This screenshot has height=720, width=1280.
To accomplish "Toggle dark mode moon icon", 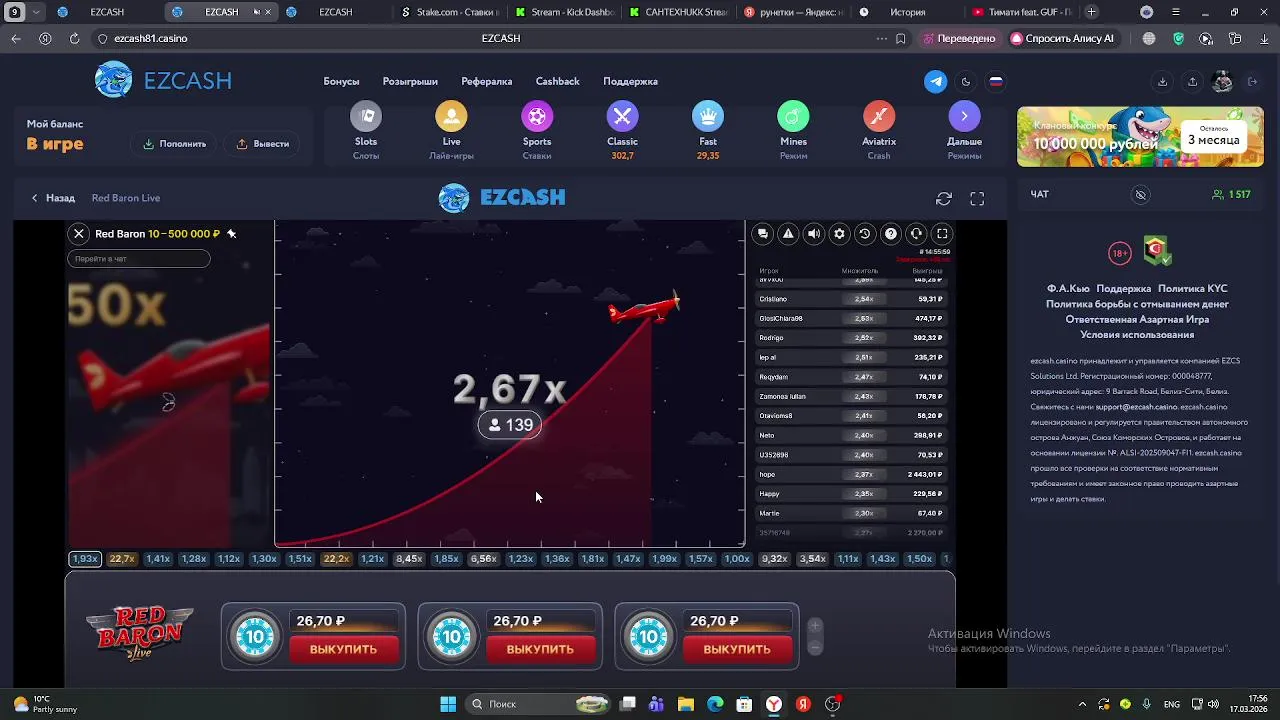I will point(966,82).
